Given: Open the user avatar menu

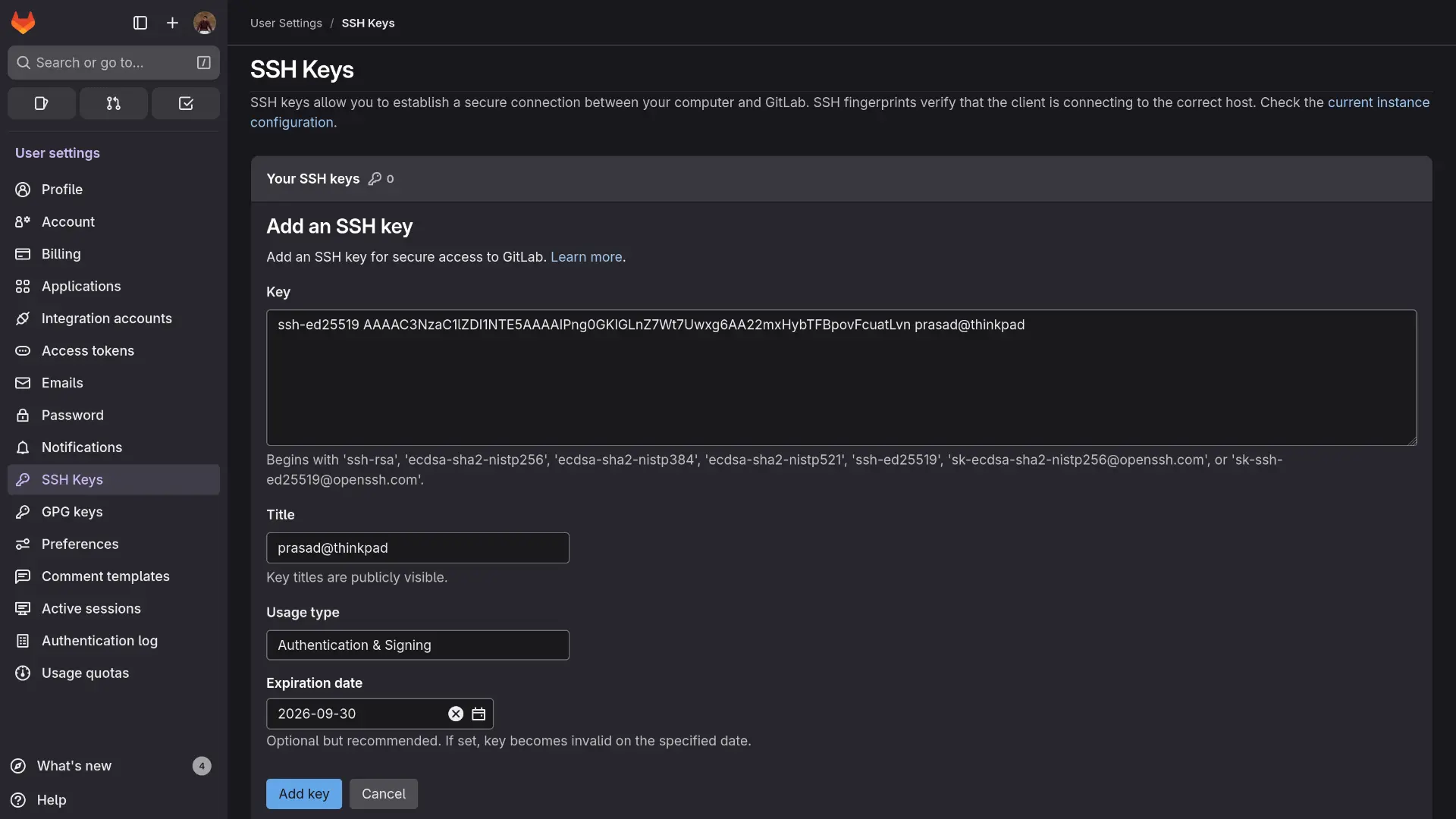Looking at the screenshot, I should [x=204, y=23].
